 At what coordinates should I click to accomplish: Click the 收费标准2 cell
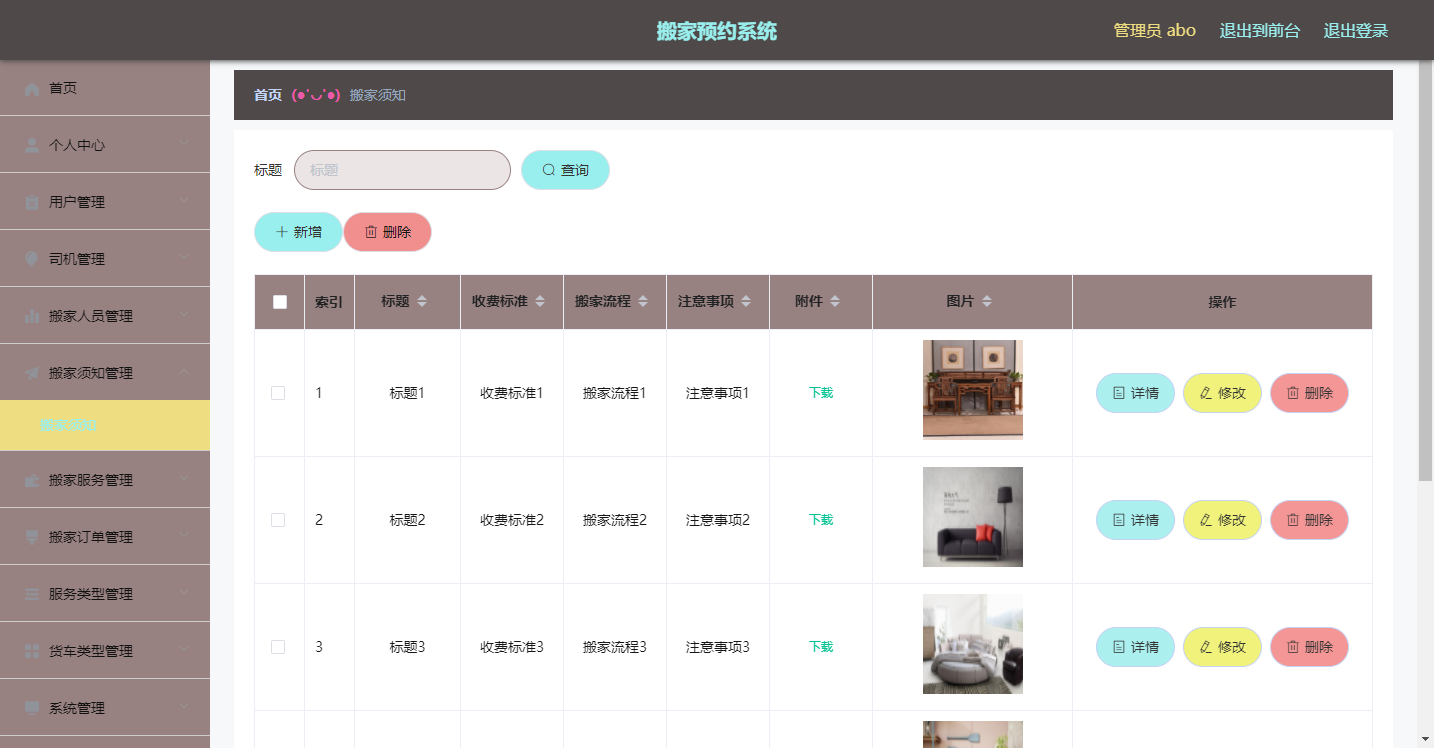click(x=512, y=520)
